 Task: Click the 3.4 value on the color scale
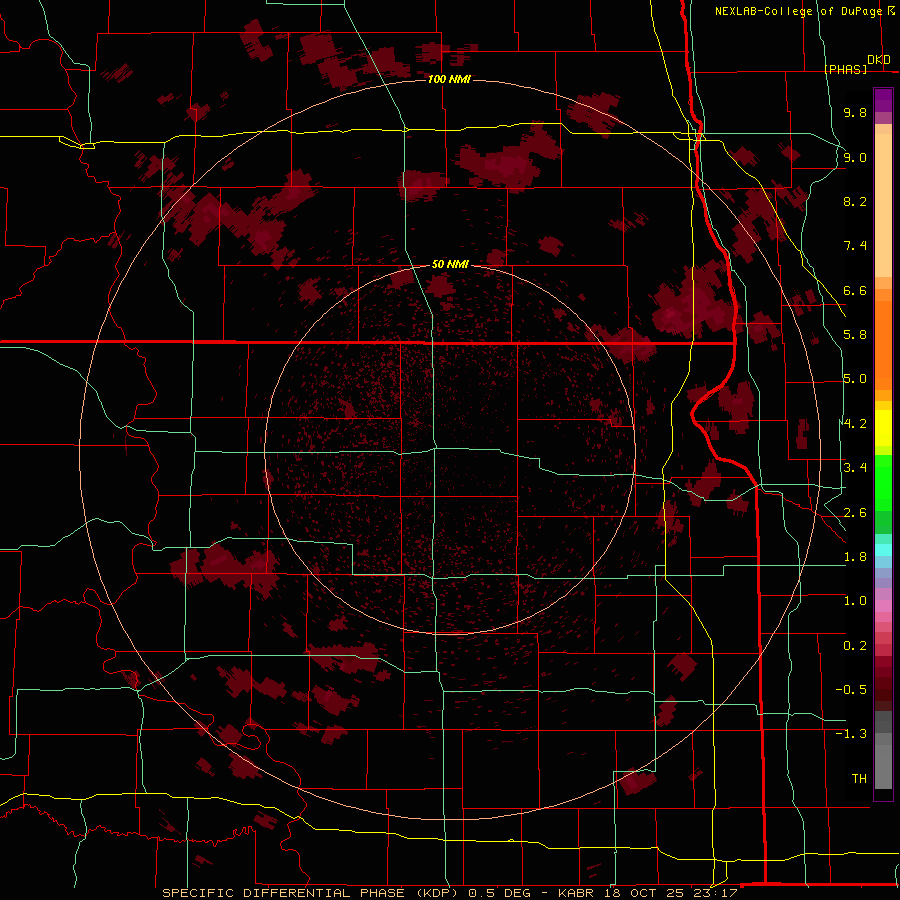(x=855, y=468)
